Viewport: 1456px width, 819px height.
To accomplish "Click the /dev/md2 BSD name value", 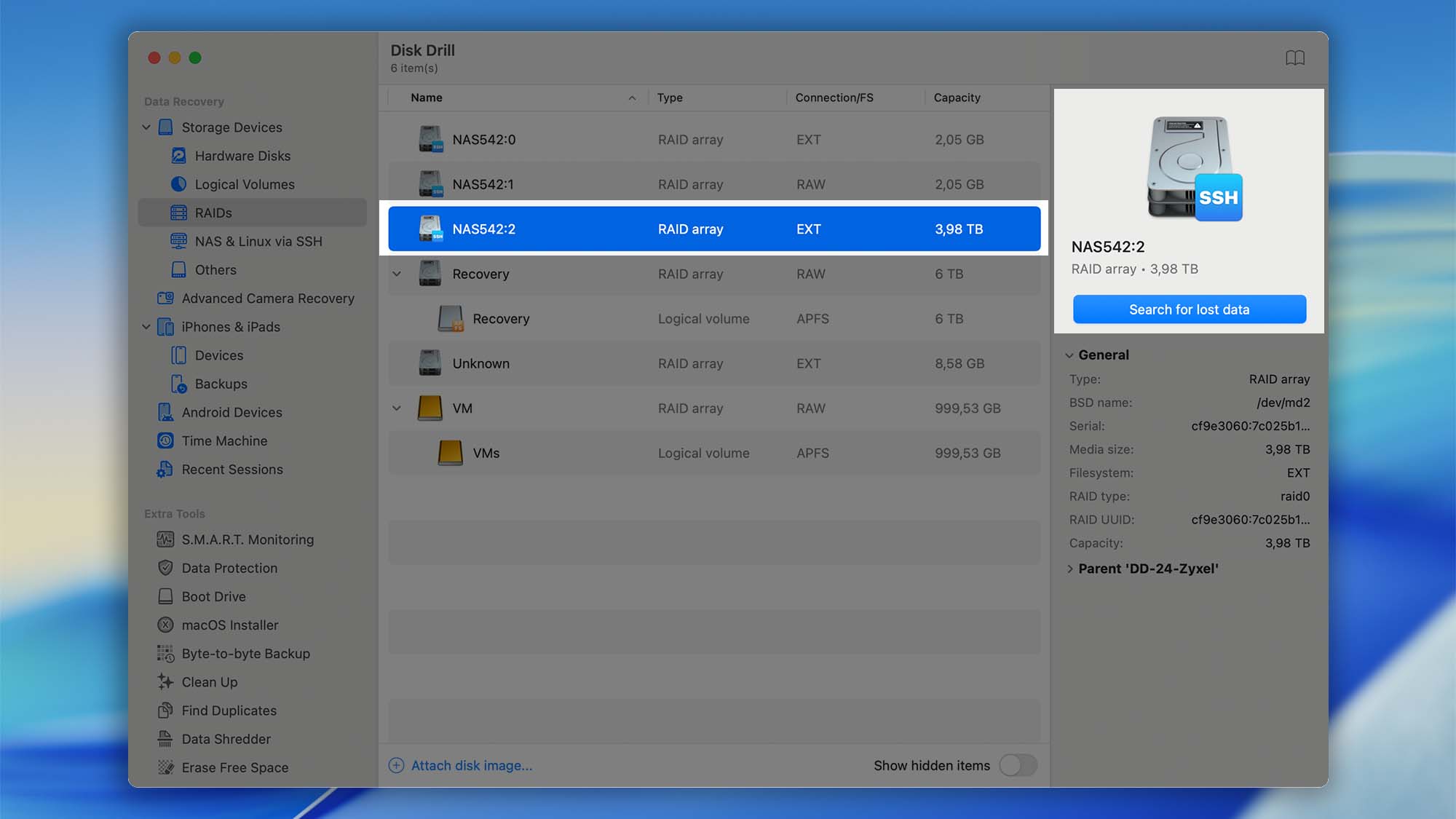I will click(1283, 403).
